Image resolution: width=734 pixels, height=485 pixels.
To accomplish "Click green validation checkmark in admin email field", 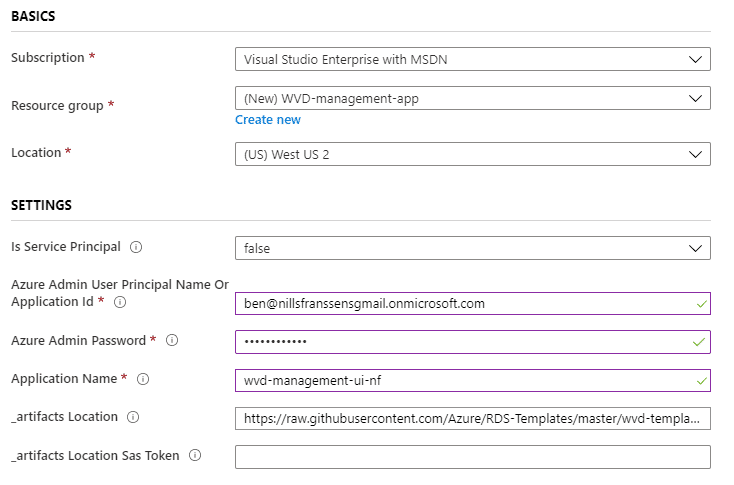I will tap(701, 304).
